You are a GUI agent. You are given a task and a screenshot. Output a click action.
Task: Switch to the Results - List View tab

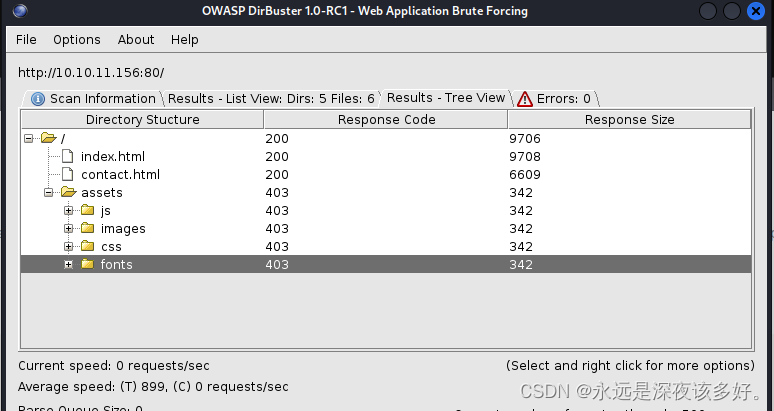coord(271,99)
